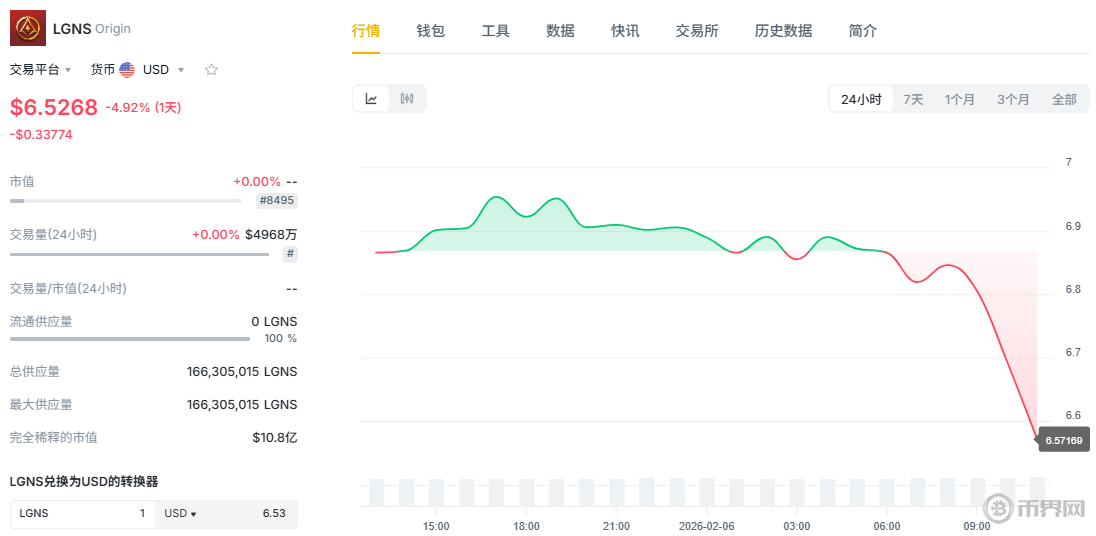This screenshot has width=1096, height=536.
Task: Expand the USD currency dropdown arrow
Action: (181, 70)
